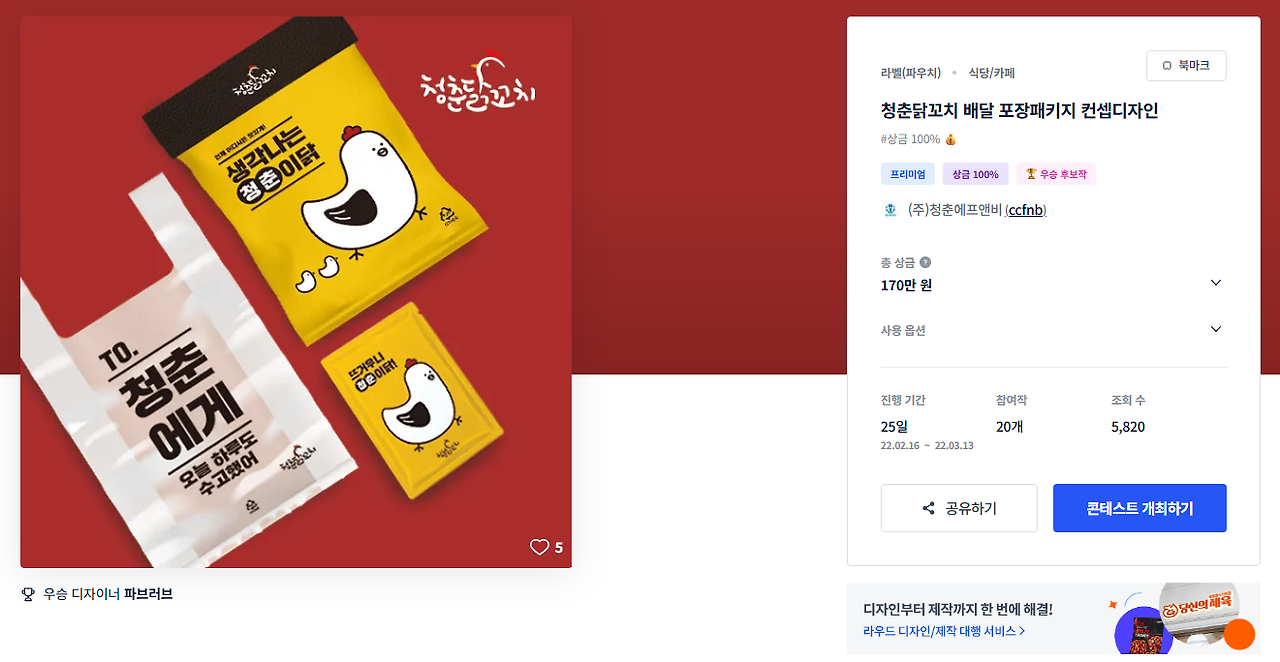This screenshot has height=662, width=1280.
Task: Click the money bag emoji beside #상금 100%
Action: pos(950,139)
